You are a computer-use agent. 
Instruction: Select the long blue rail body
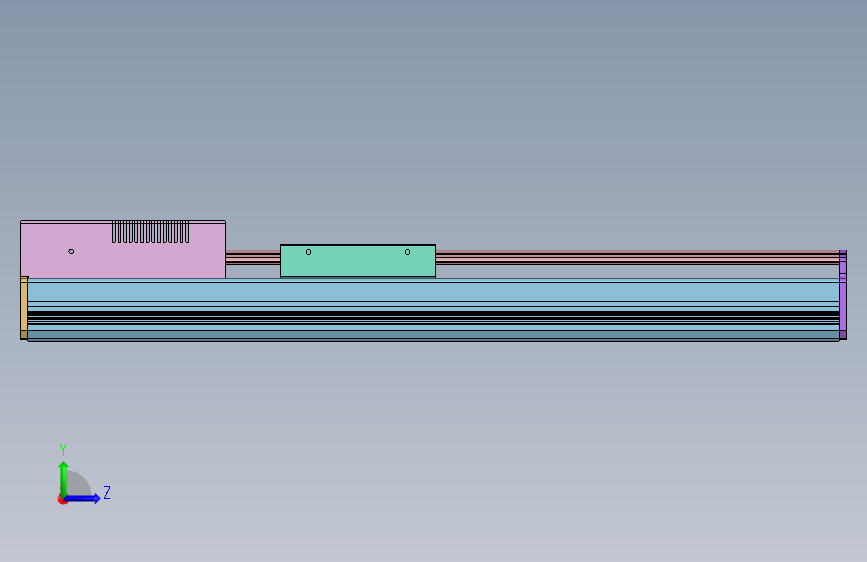pyautogui.click(x=434, y=310)
